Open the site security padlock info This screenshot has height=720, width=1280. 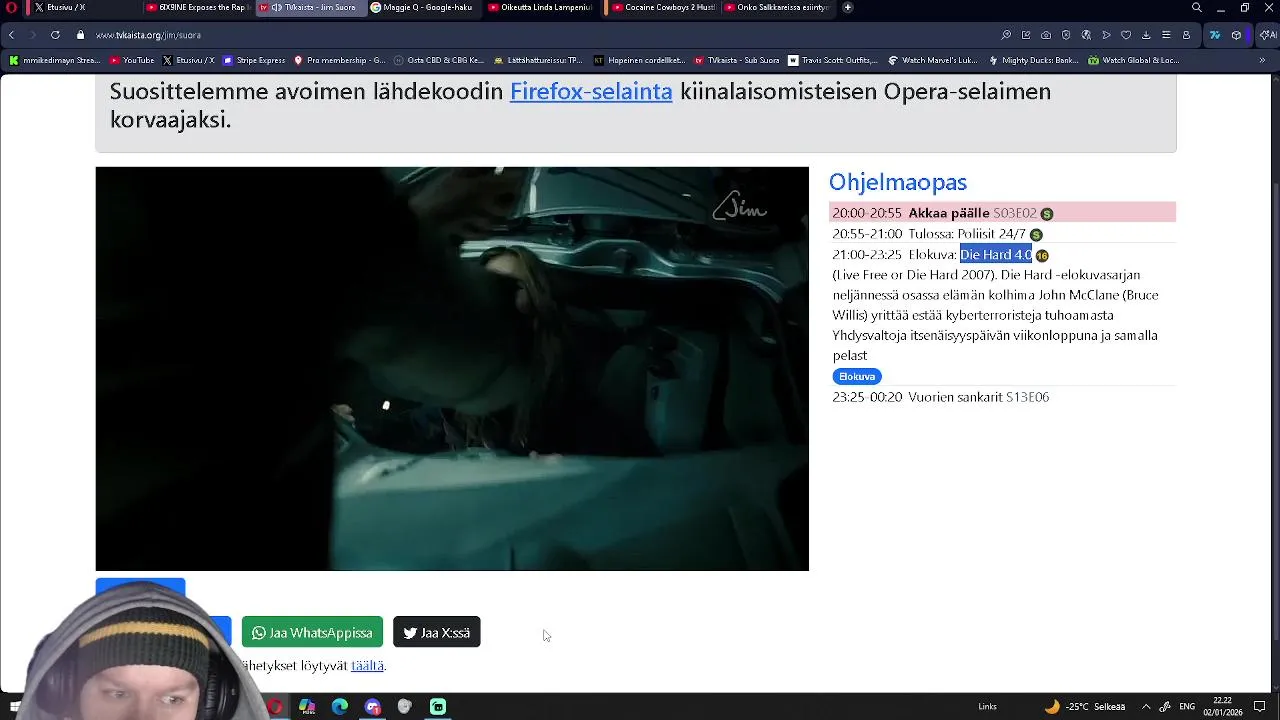pyautogui.click(x=80, y=35)
